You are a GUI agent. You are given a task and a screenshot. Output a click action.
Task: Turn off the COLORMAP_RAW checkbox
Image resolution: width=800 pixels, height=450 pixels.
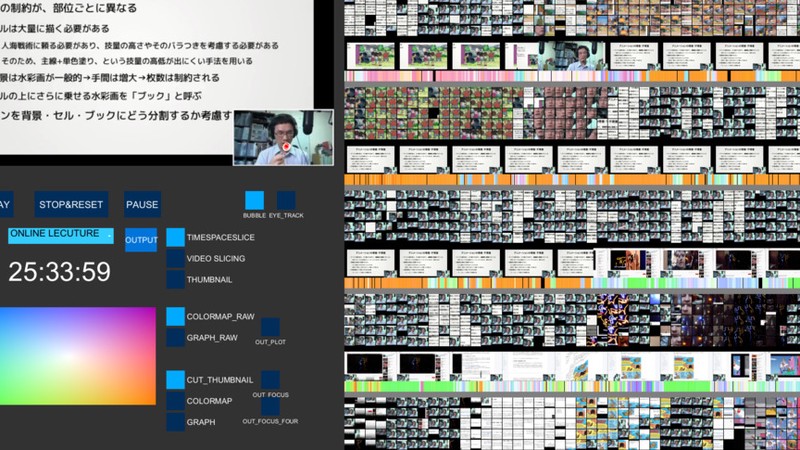coord(176,317)
